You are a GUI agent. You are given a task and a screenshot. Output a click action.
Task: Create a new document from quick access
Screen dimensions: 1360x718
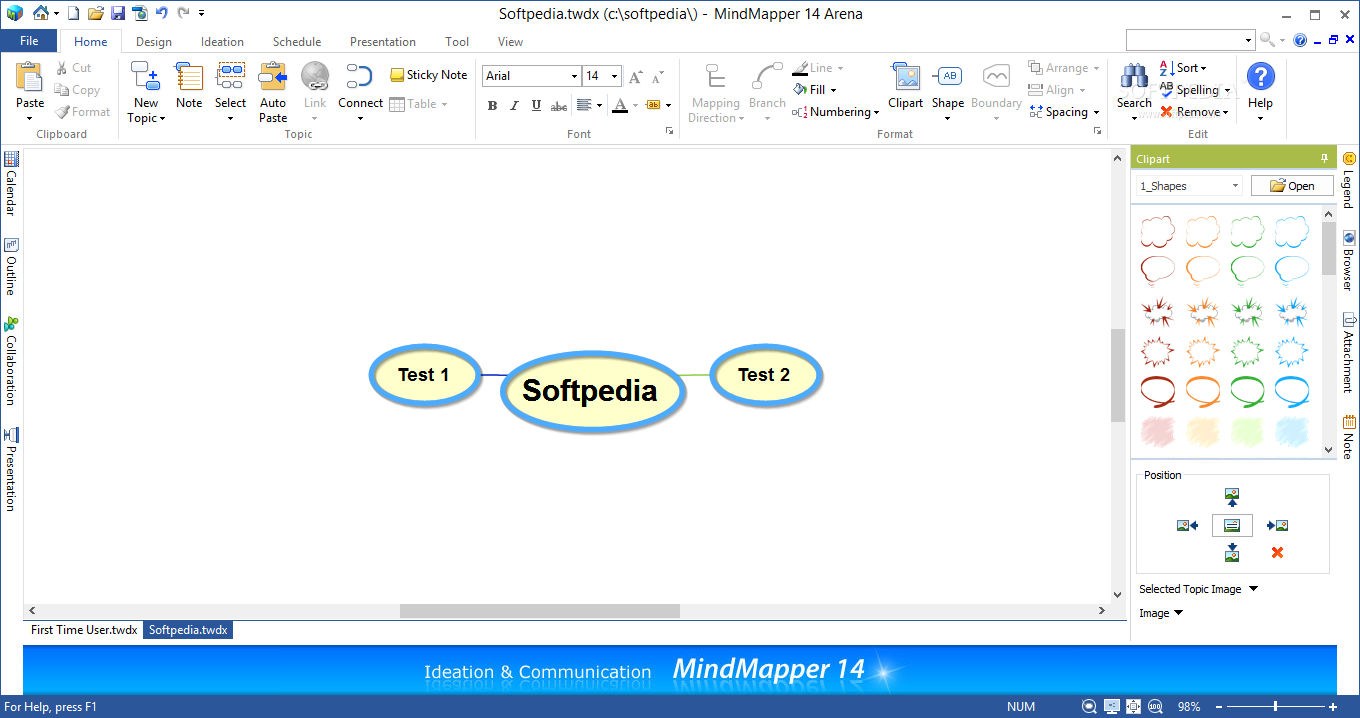pyautogui.click(x=73, y=13)
